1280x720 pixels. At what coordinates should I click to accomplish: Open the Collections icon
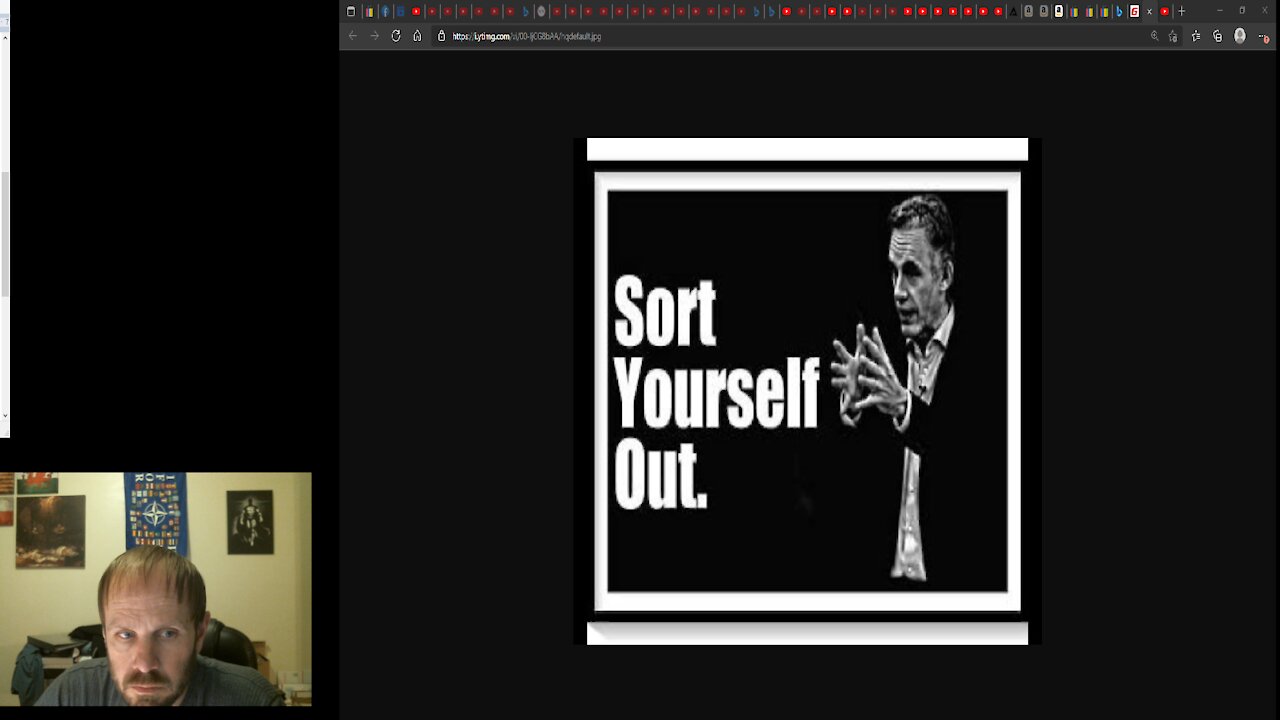click(x=1217, y=36)
